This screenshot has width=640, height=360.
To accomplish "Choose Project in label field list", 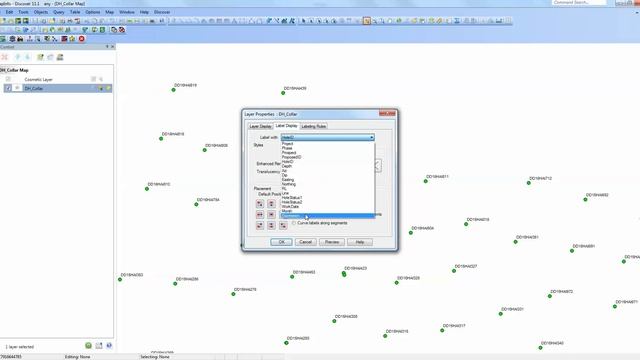I will 328,144.
